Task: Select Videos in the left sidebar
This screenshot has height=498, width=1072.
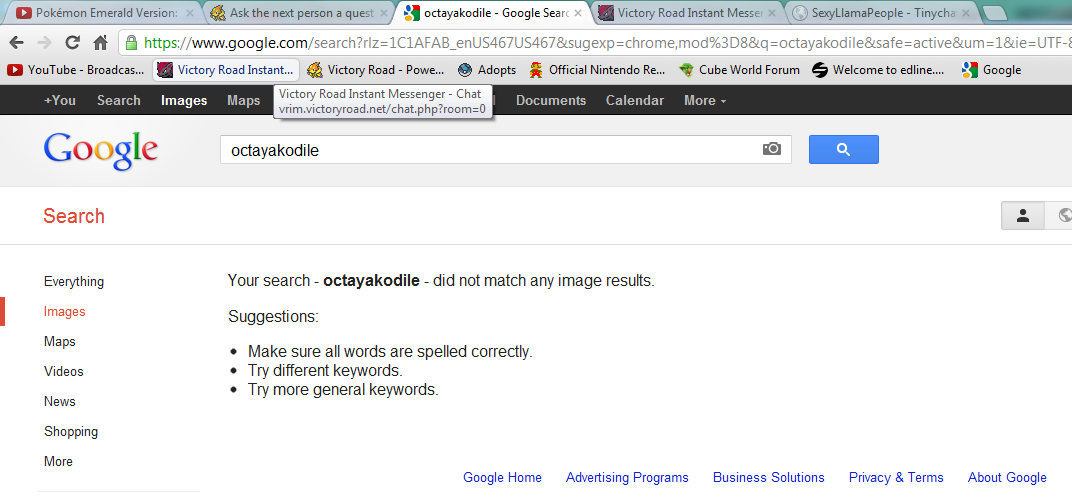Action: (64, 371)
